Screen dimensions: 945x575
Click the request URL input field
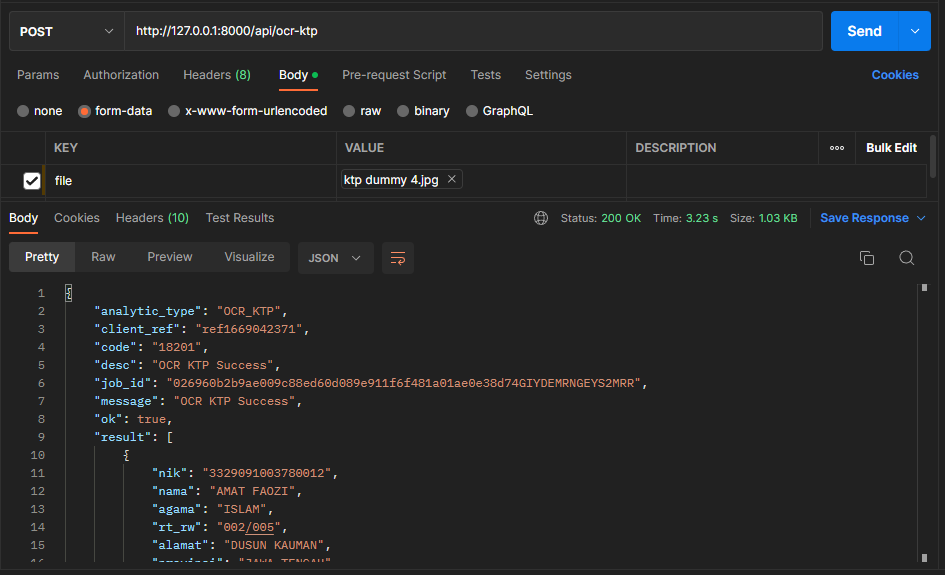click(x=473, y=31)
